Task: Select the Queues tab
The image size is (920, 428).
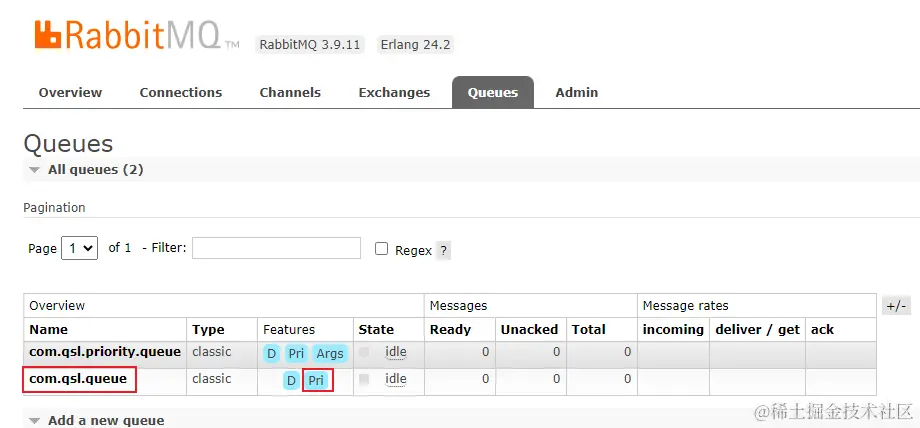Action: [x=493, y=93]
